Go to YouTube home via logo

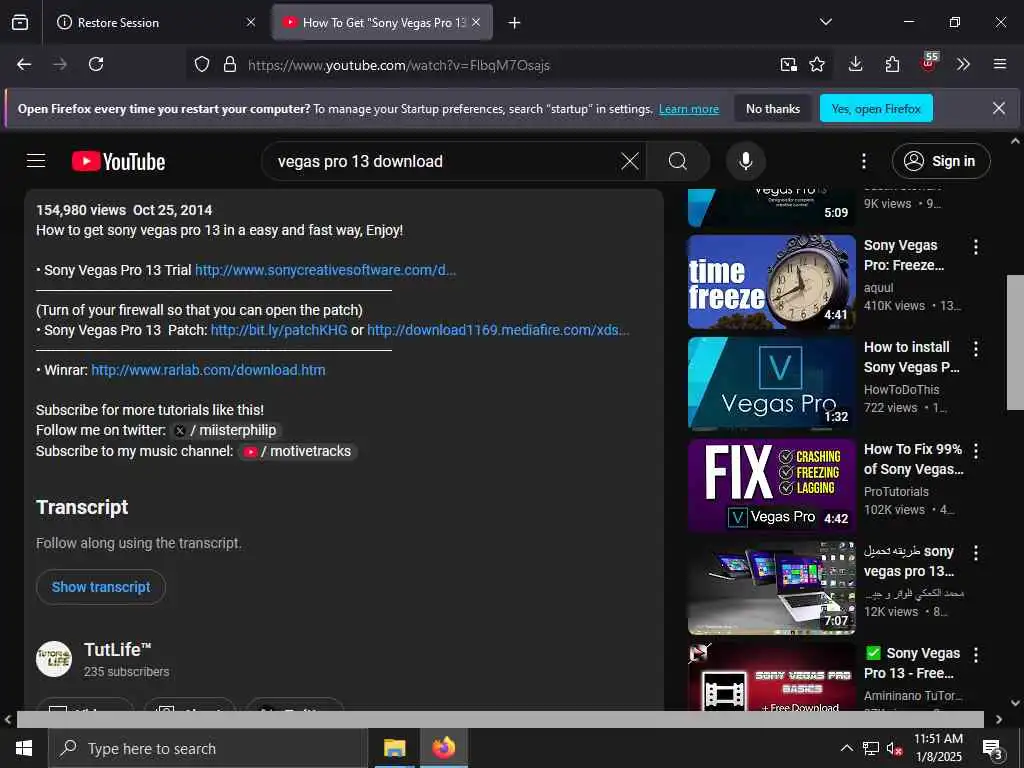click(x=119, y=161)
